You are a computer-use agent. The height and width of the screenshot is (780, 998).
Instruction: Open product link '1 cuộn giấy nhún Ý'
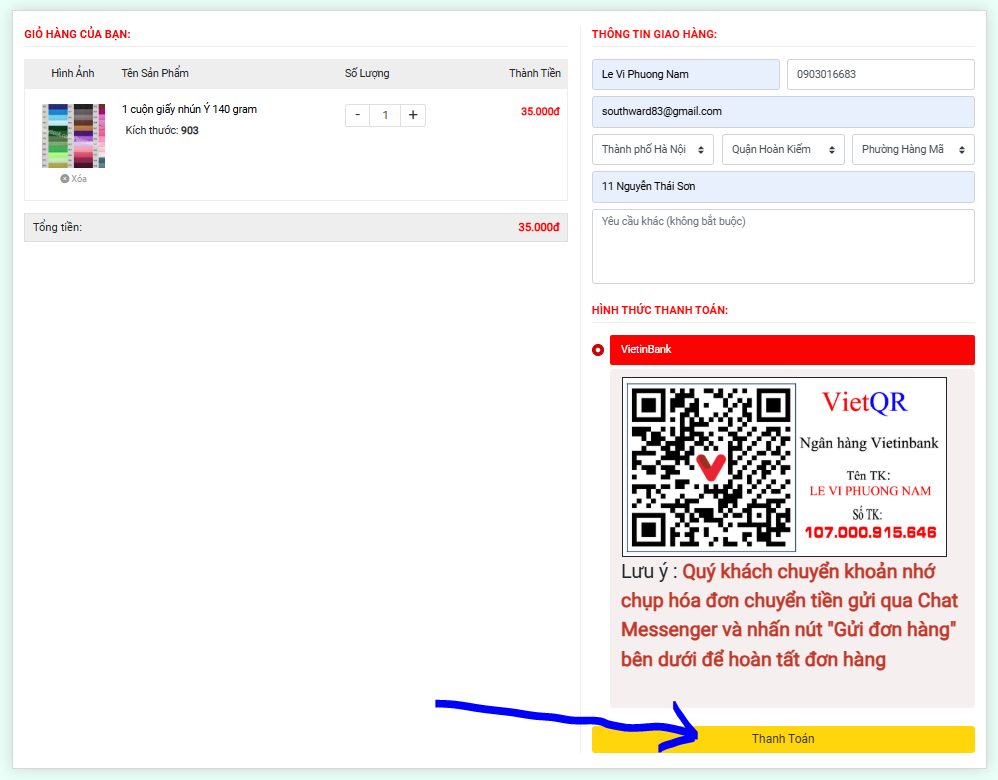189,109
